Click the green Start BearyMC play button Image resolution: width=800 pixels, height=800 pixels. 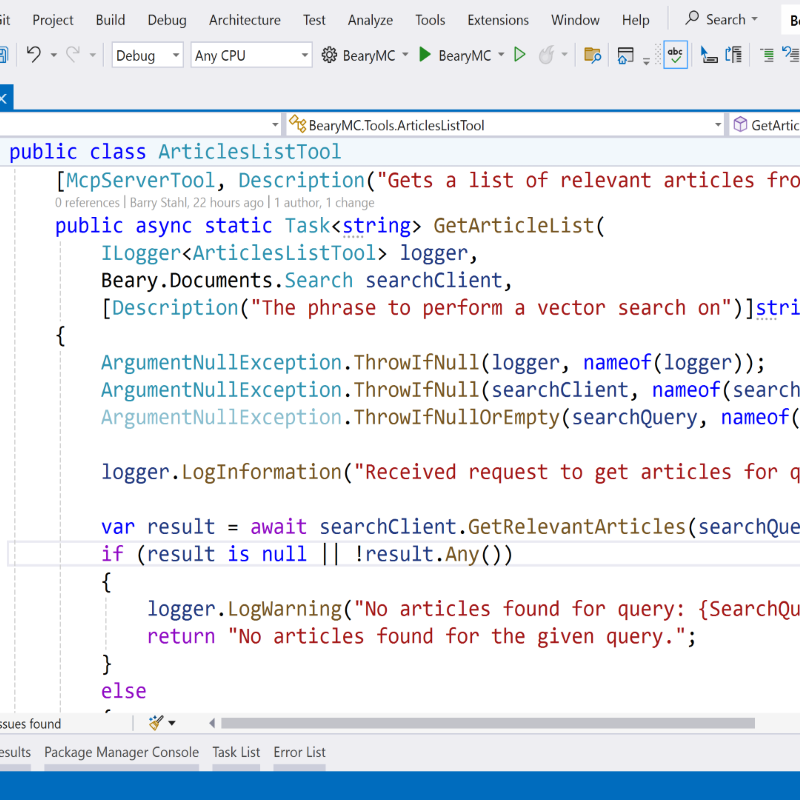tap(425, 56)
